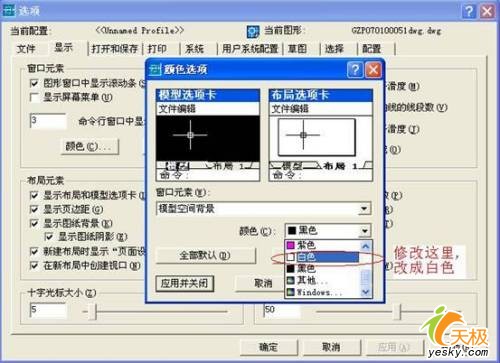
Task: Open the 用户系统配置 tab
Action: (250, 49)
